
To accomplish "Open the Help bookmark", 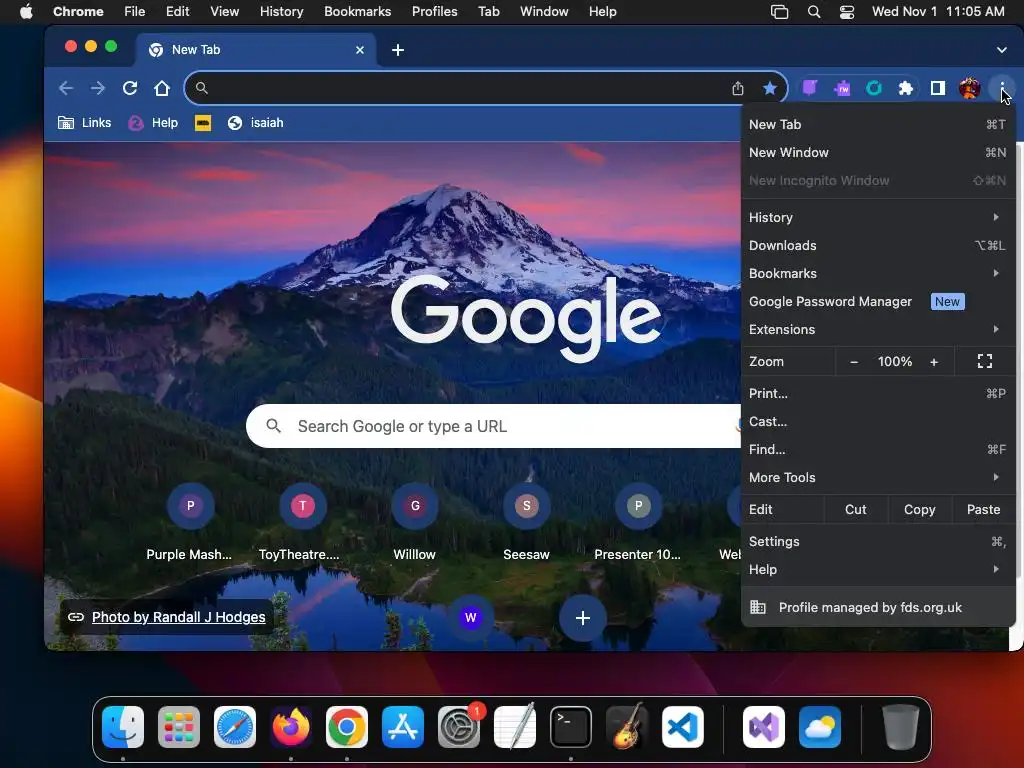I will 153,123.
